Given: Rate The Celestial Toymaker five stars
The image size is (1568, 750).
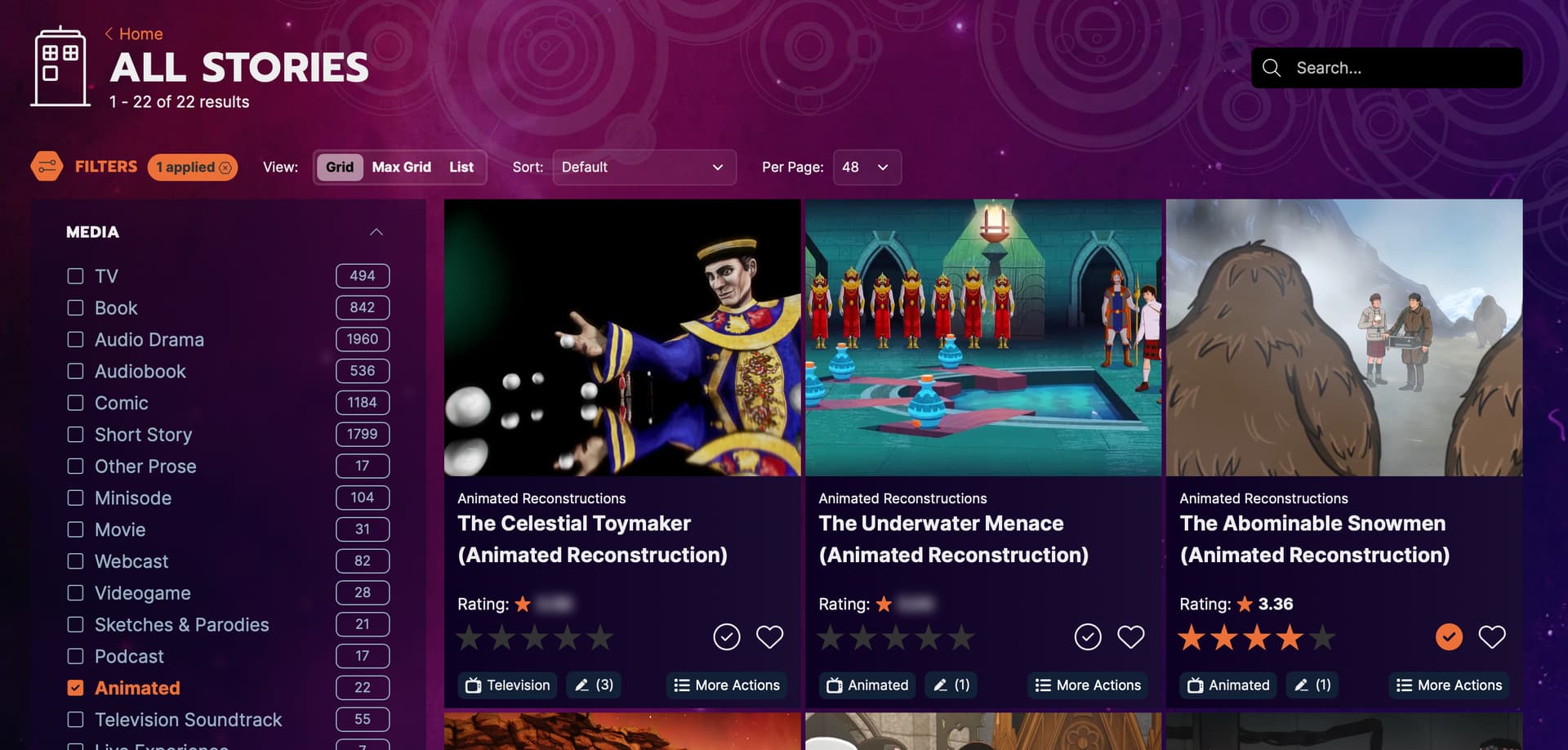Looking at the screenshot, I should (x=600, y=637).
